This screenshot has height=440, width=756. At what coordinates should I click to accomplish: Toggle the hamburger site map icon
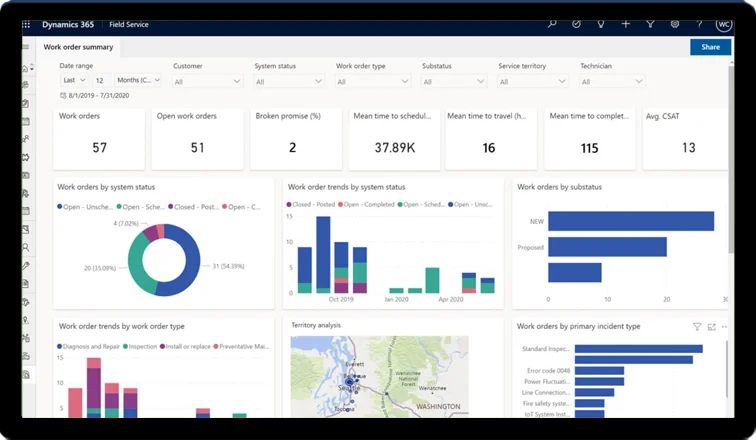click(x=26, y=47)
